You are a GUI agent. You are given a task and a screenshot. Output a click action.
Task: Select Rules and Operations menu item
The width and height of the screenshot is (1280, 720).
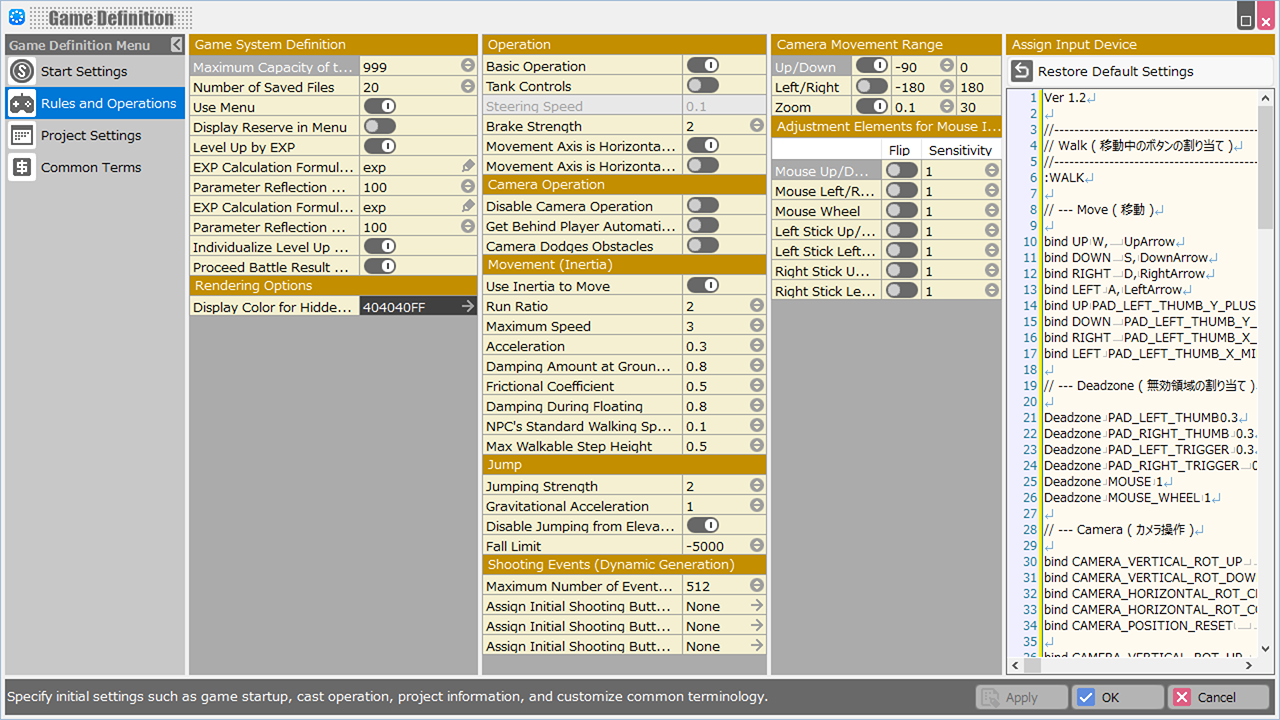click(x=108, y=104)
